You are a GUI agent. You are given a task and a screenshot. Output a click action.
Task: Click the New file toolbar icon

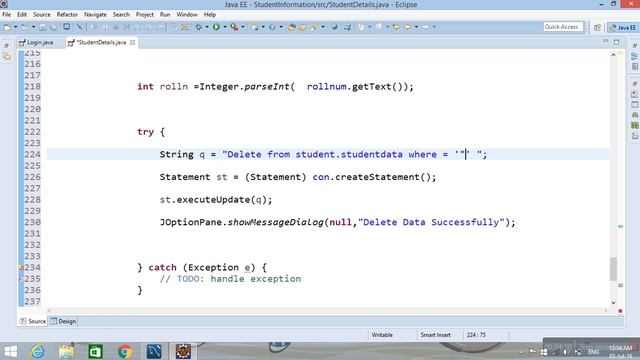click(7, 27)
